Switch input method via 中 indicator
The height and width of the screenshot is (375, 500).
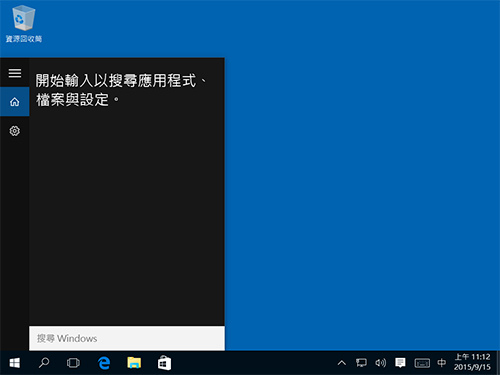pos(442,363)
